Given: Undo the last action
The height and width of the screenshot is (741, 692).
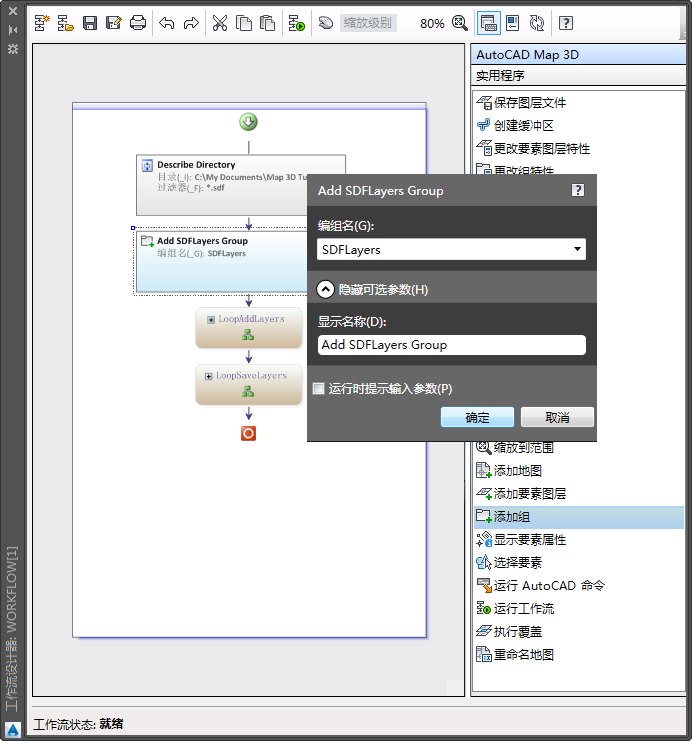Looking at the screenshot, I should (166, 23).
